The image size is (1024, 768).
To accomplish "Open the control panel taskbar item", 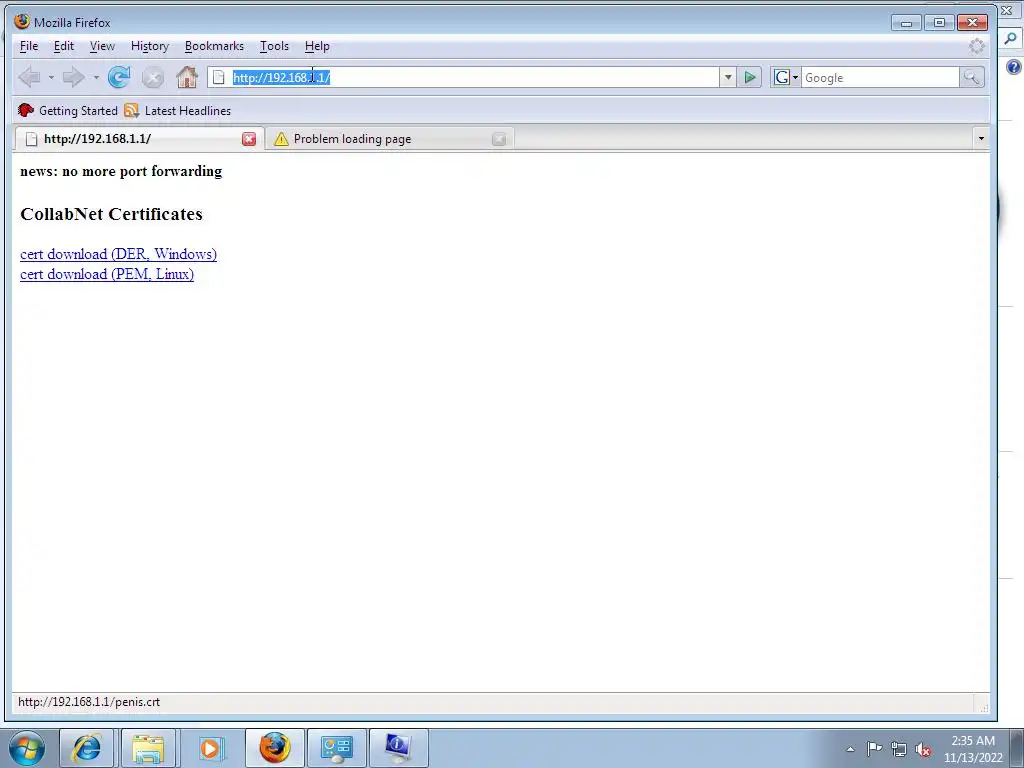I will click(x=337, y=748).
